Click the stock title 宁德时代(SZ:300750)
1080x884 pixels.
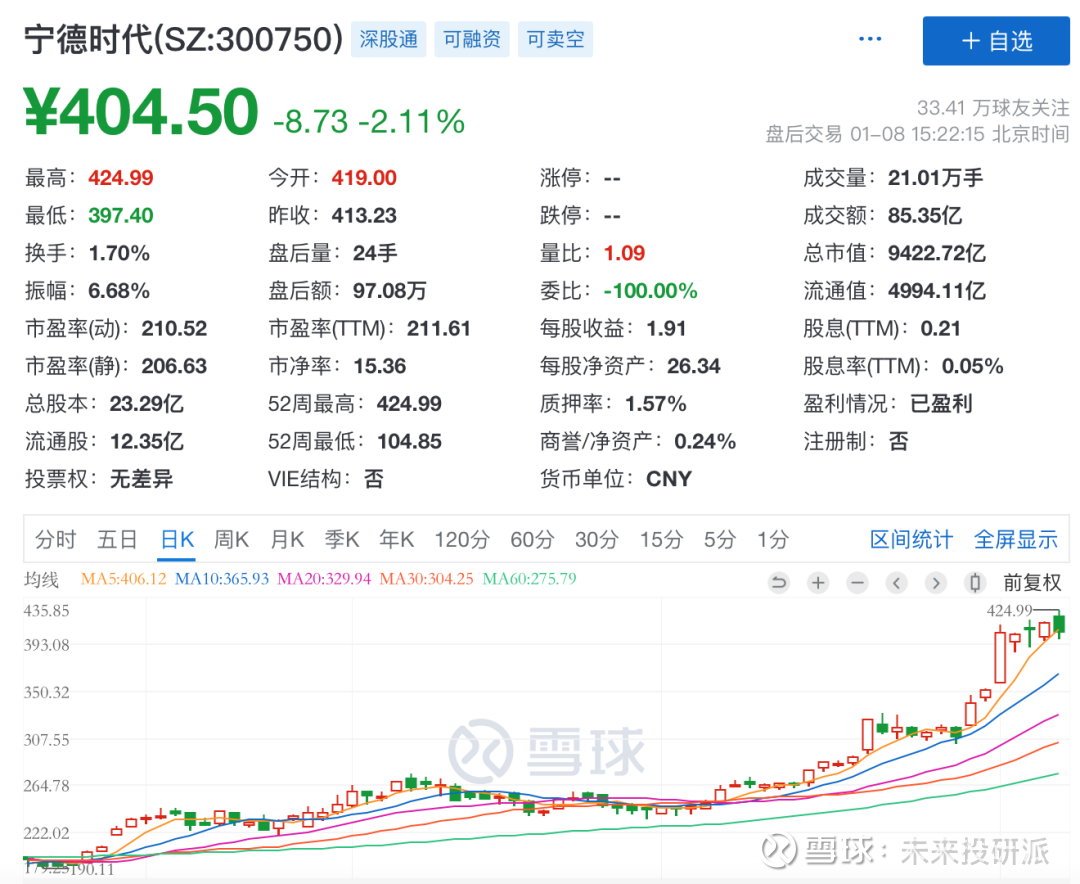point(183,39)
